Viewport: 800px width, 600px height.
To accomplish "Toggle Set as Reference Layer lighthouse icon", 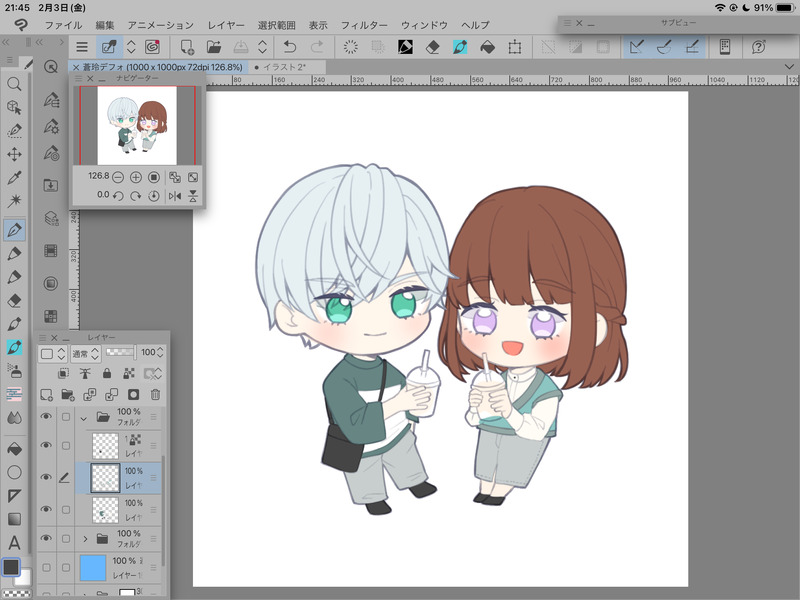I will coord(85,373).
